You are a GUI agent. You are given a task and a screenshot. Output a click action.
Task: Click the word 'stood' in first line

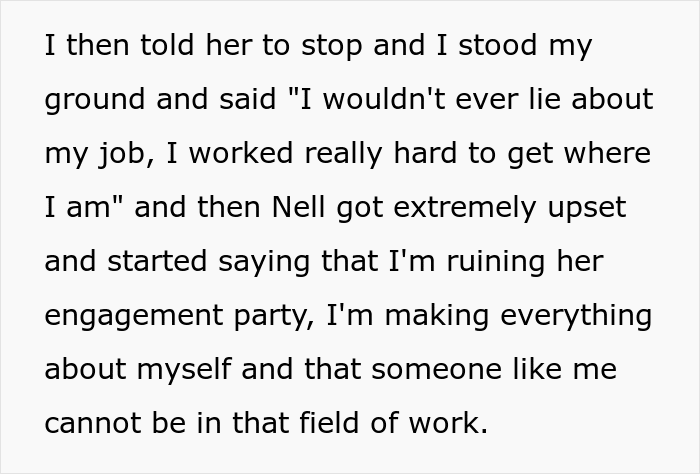click(x=498, y=46)
